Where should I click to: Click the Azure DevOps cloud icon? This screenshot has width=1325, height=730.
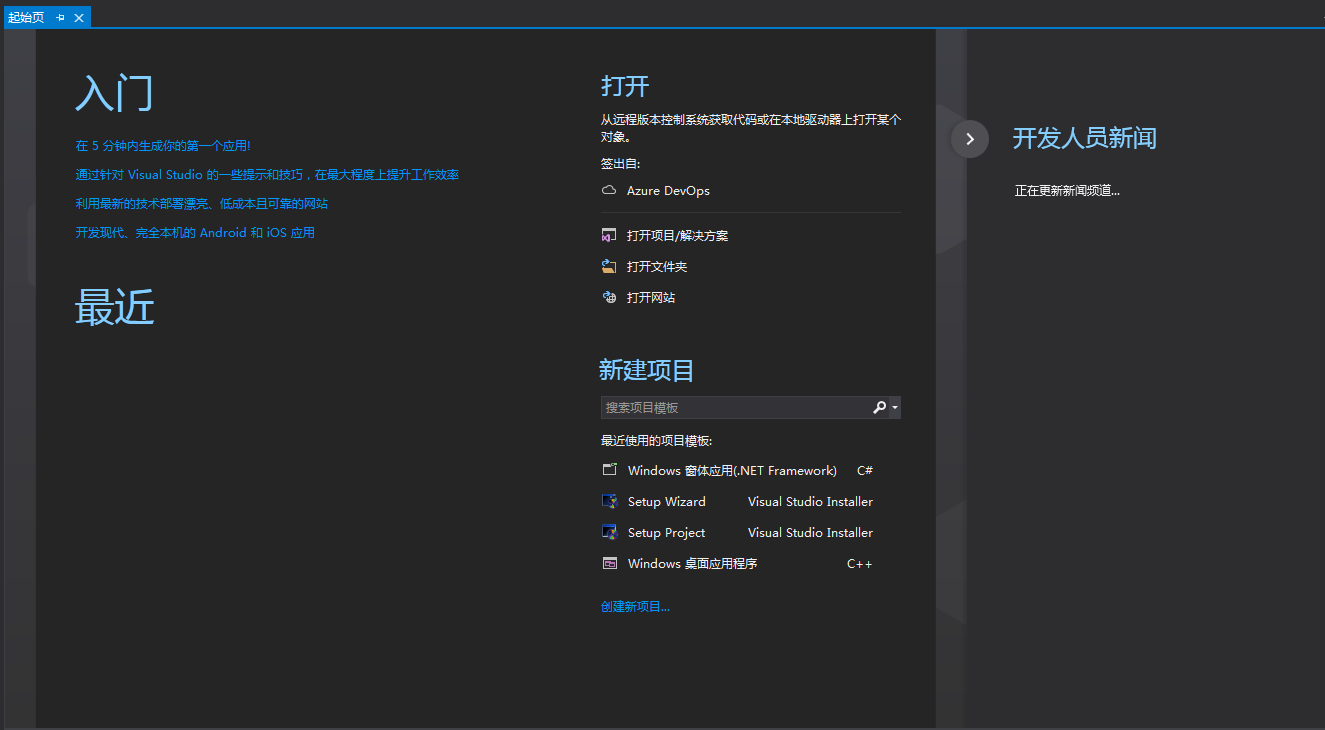(609, 190)
